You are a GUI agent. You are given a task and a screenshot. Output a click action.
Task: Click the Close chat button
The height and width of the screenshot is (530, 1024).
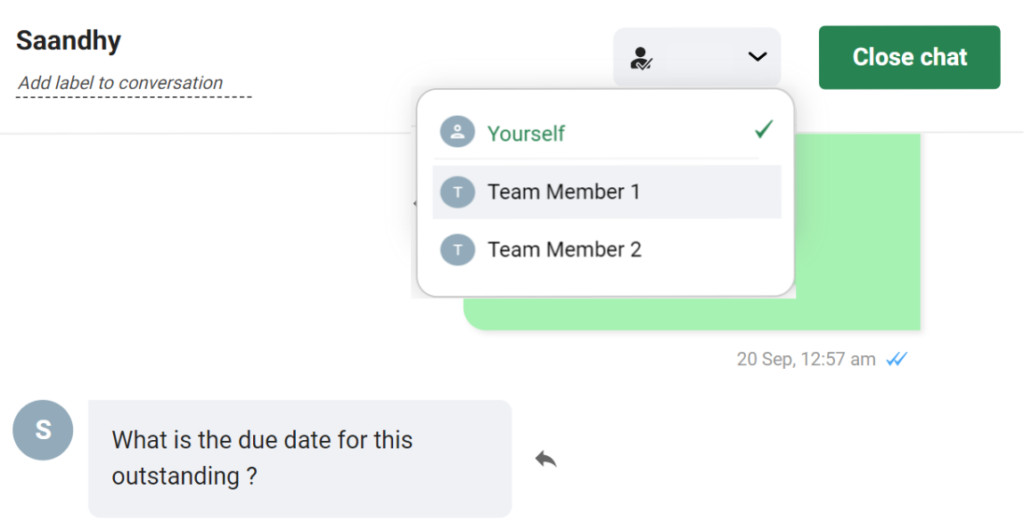click(909, 57)
